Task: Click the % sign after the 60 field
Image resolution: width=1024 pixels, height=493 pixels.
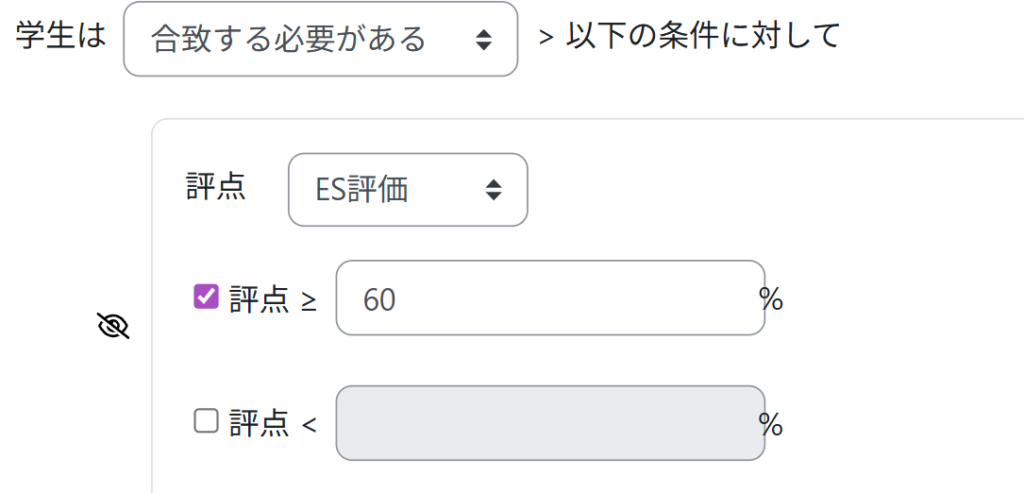Action: tap(771, 299)
